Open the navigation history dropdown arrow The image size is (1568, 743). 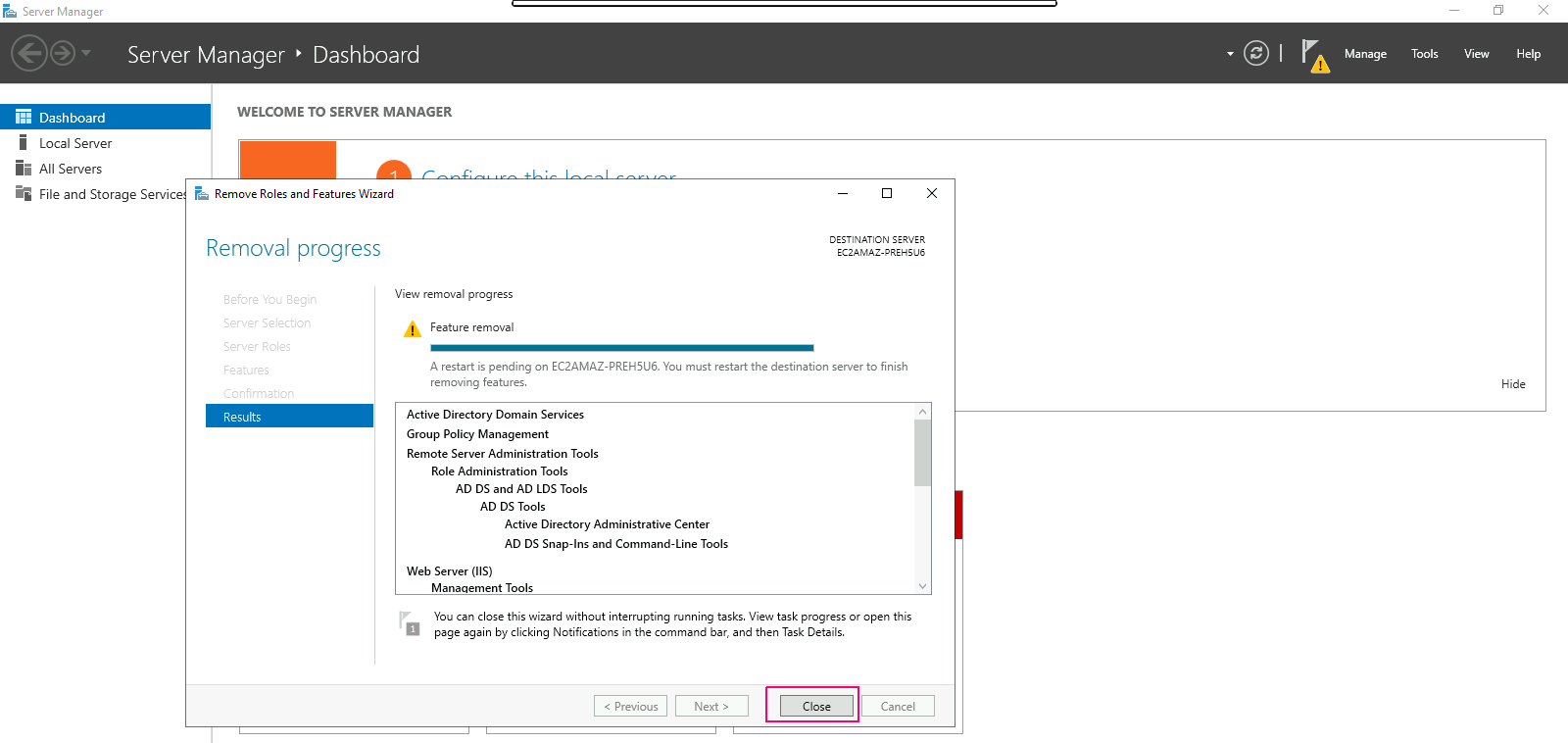click(x=86, y=53)
